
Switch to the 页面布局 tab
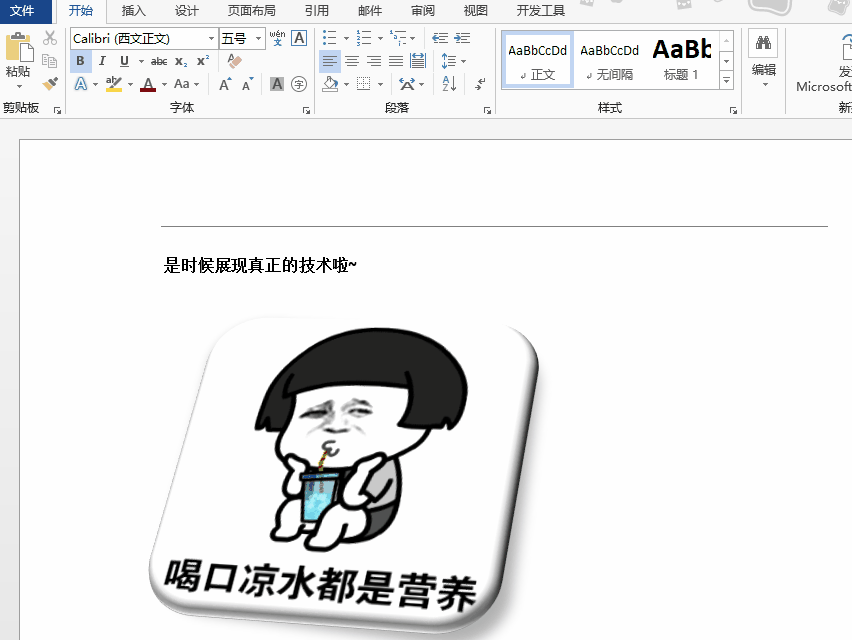coord(252,11)
